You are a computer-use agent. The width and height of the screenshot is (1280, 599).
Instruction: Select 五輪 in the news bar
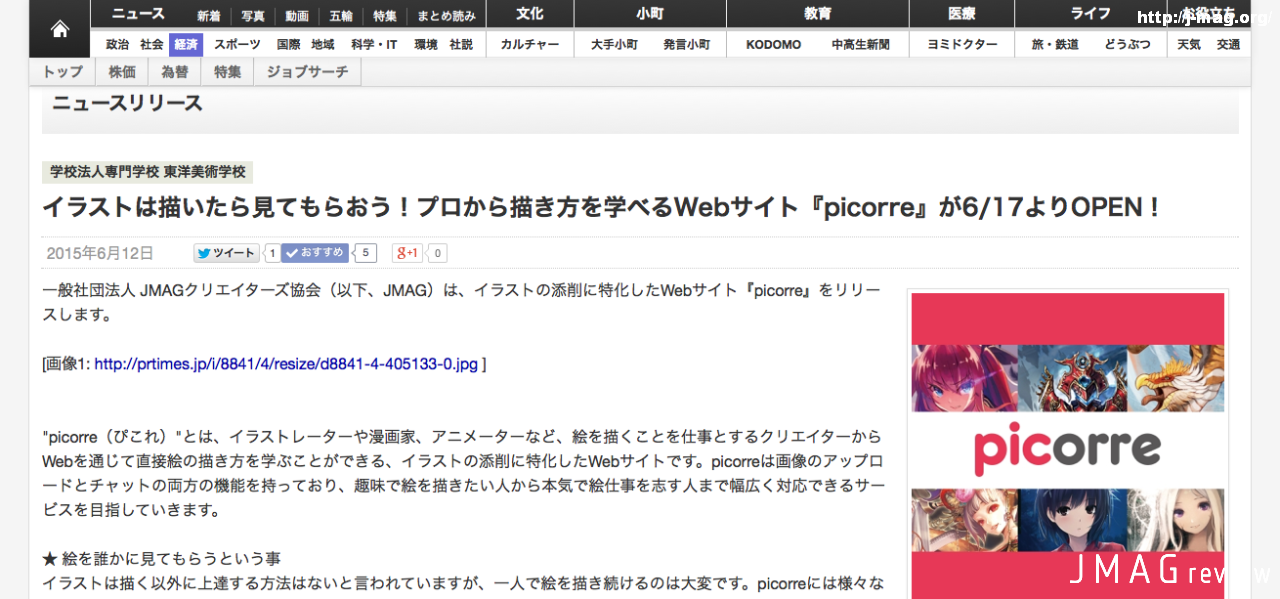pos(341,16)
